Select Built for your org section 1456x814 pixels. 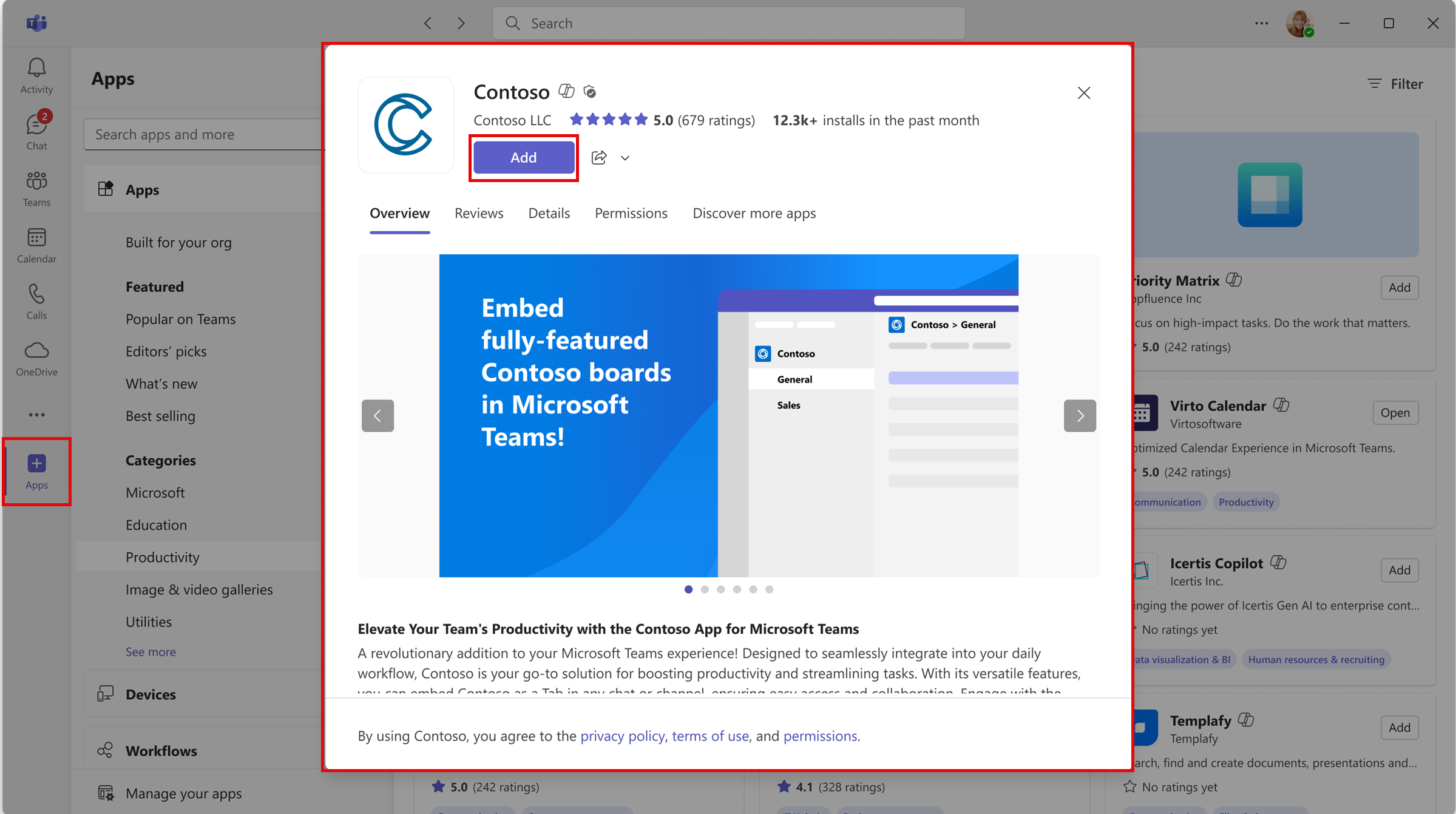coord(178,241)
